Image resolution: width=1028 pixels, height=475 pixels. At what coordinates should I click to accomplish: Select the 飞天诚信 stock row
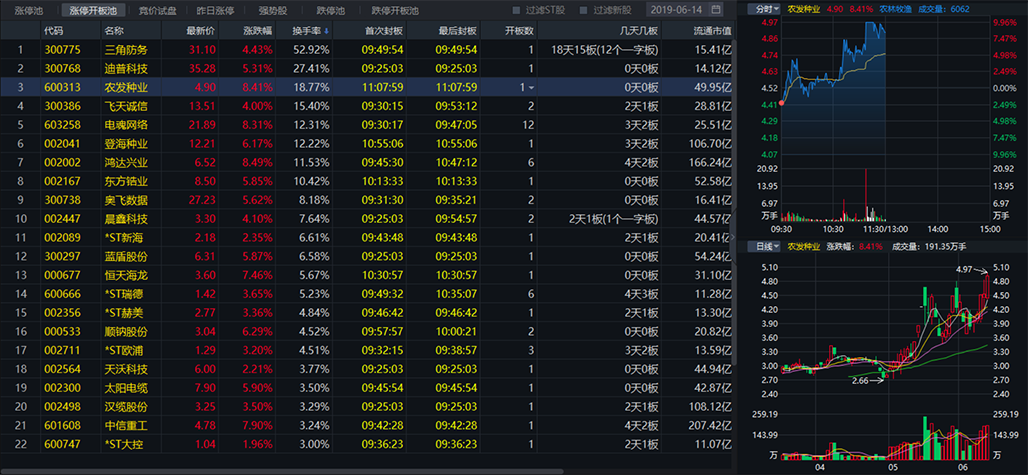pos(366,106)
